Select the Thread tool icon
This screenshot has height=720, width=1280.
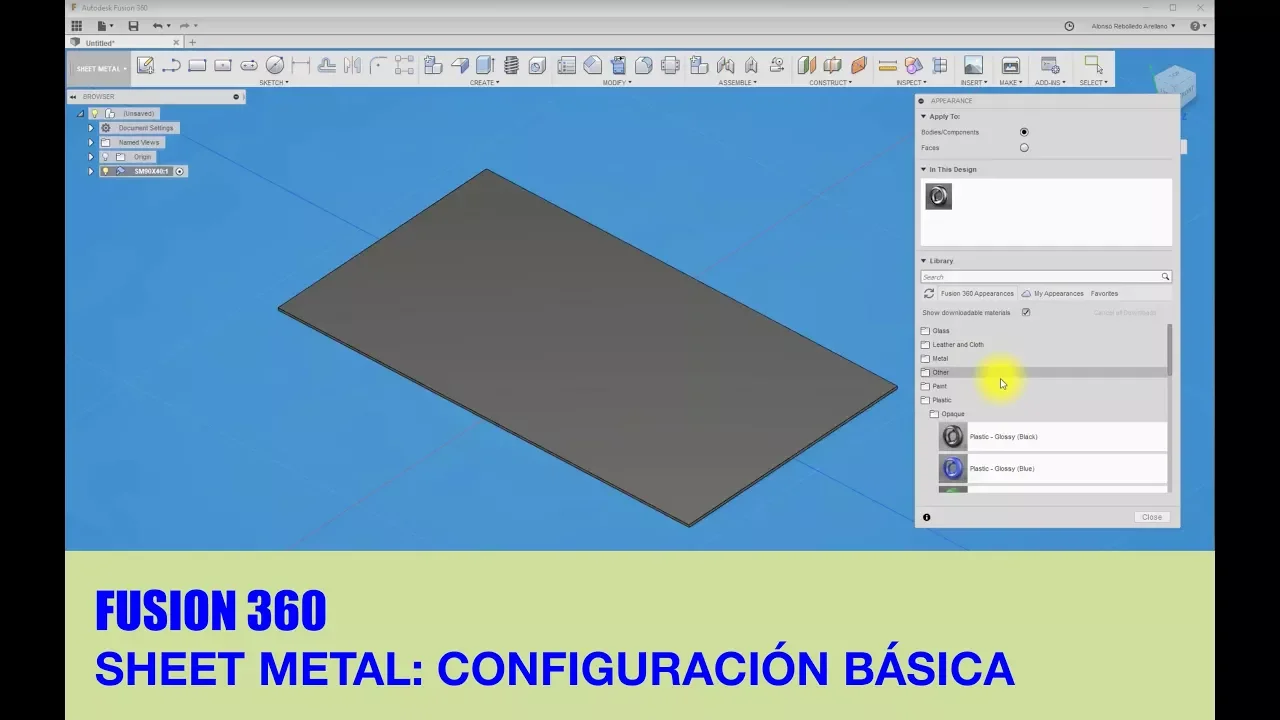(512, 65)
